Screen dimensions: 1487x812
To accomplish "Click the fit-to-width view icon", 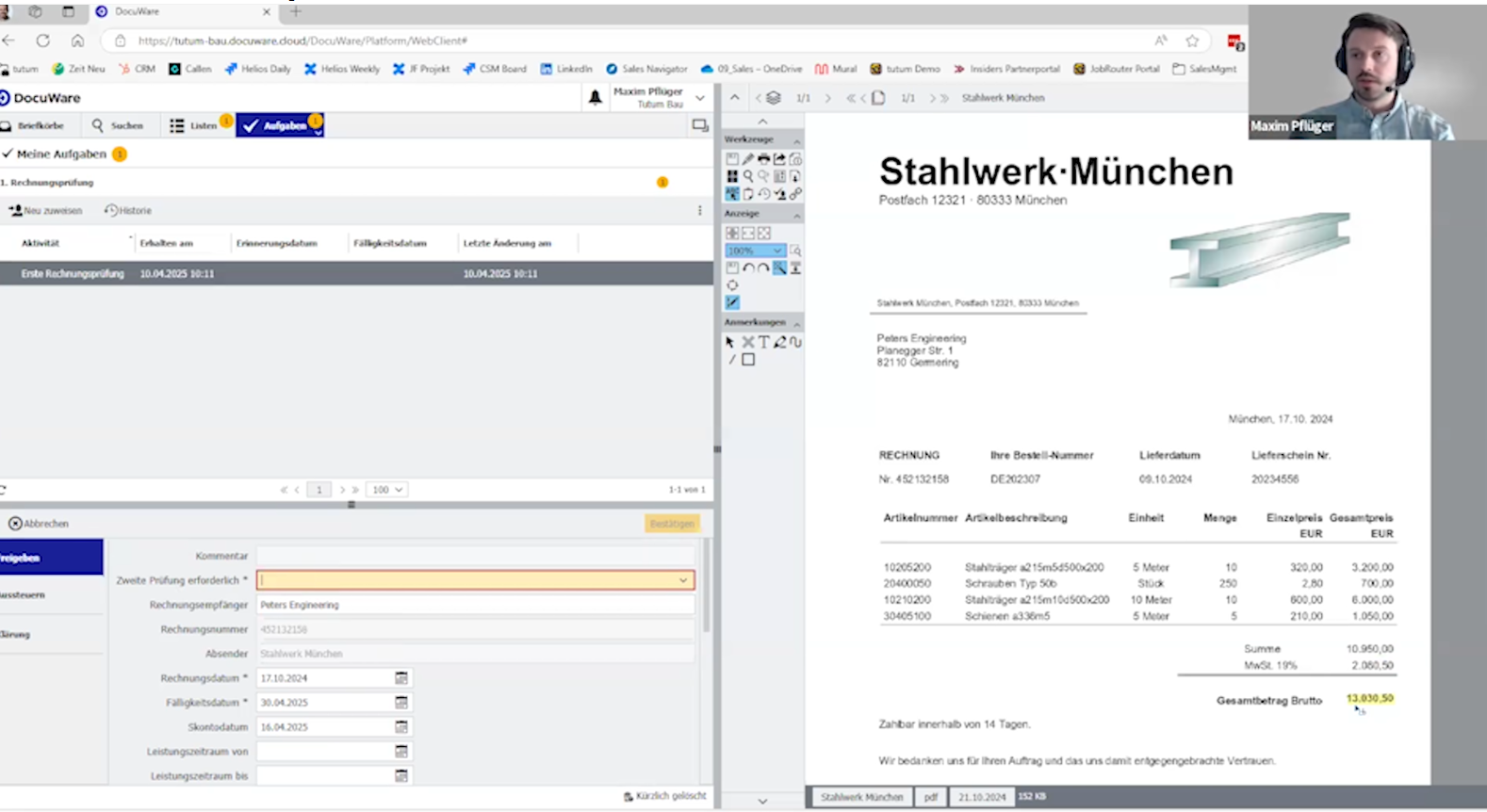I will click(x=748, y=233).
